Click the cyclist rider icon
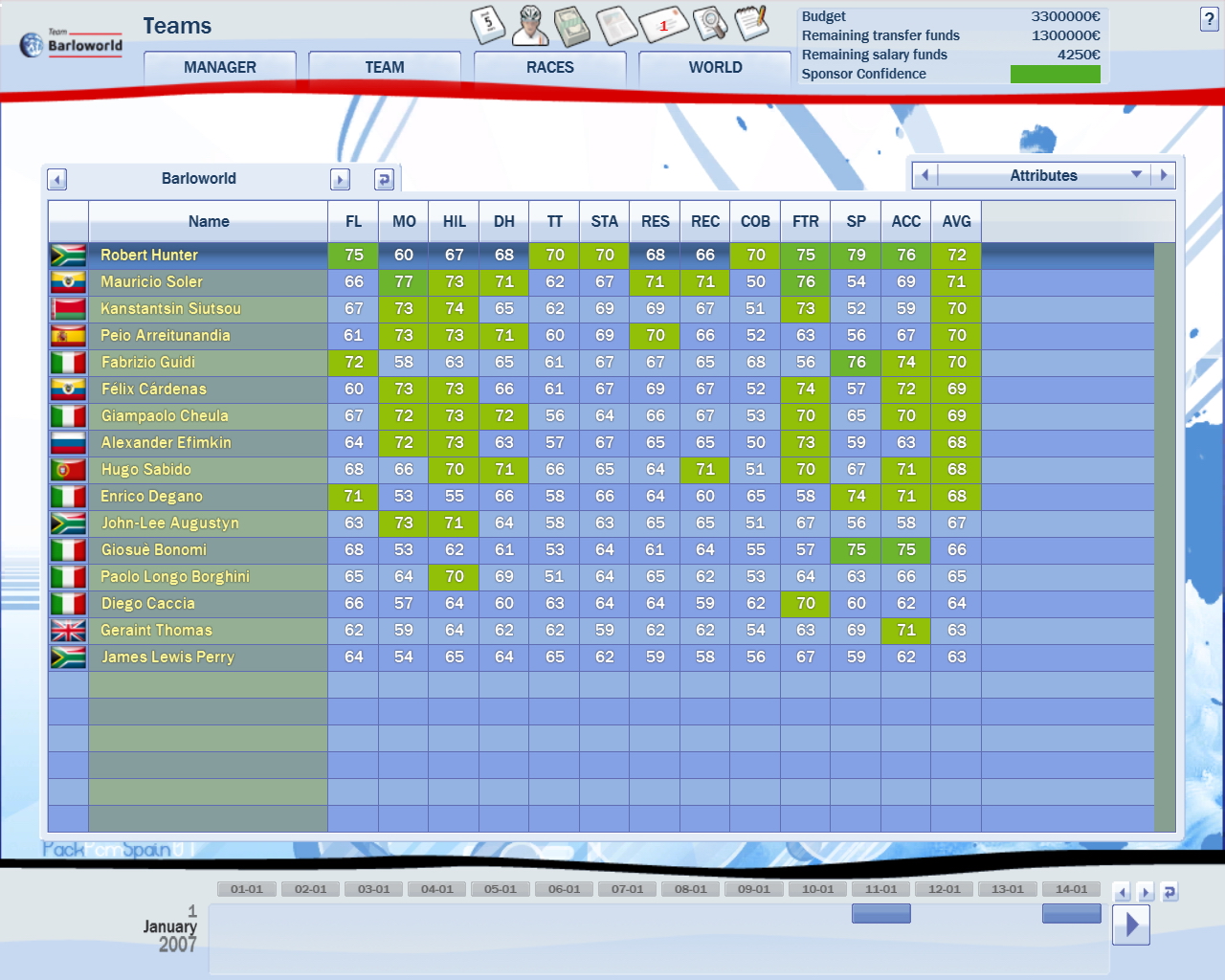1225x980 pixels. (x=530, y=26)
